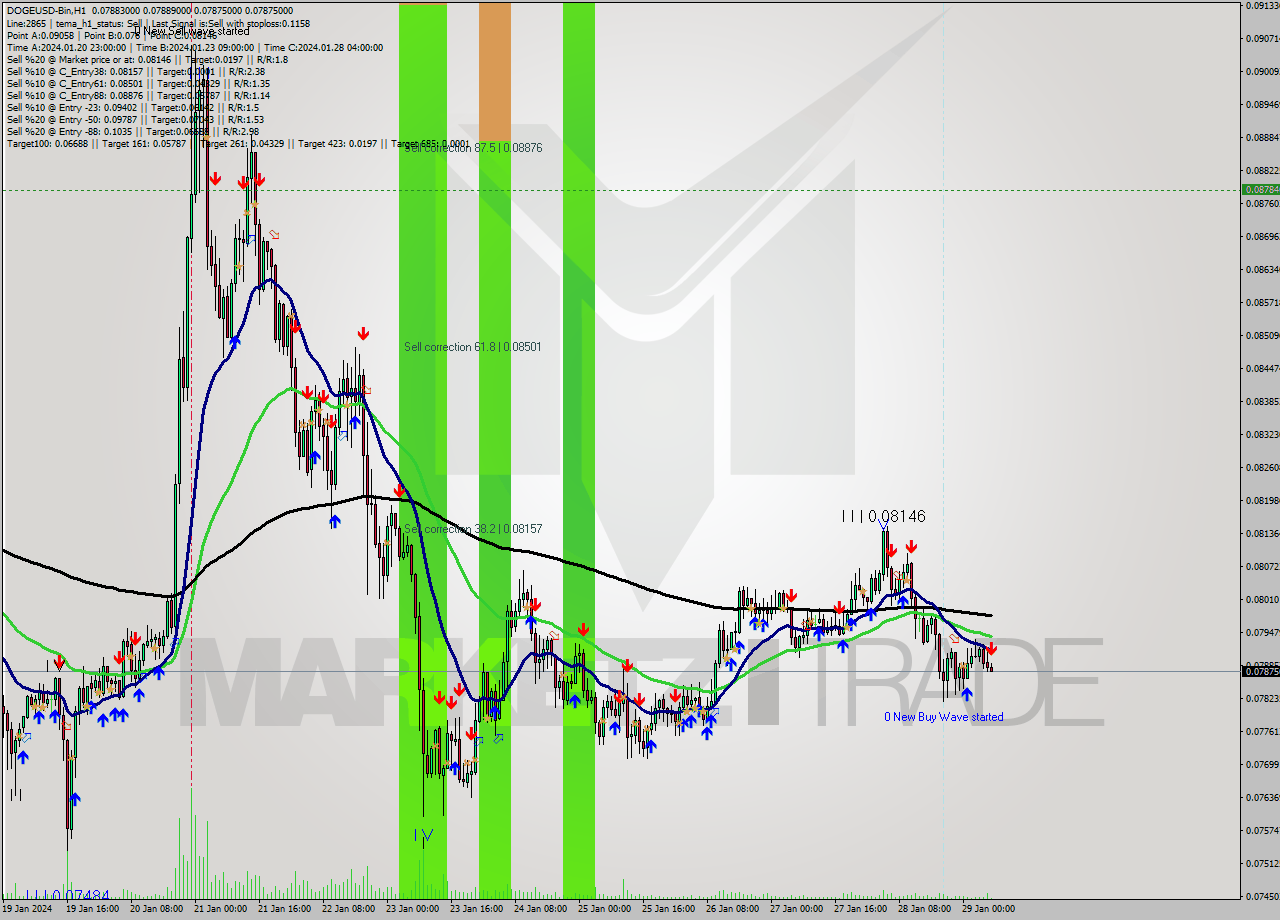1280x920 pixels.
Task: Click the 0.07450 price axis label
Action: coord(1261,896)
